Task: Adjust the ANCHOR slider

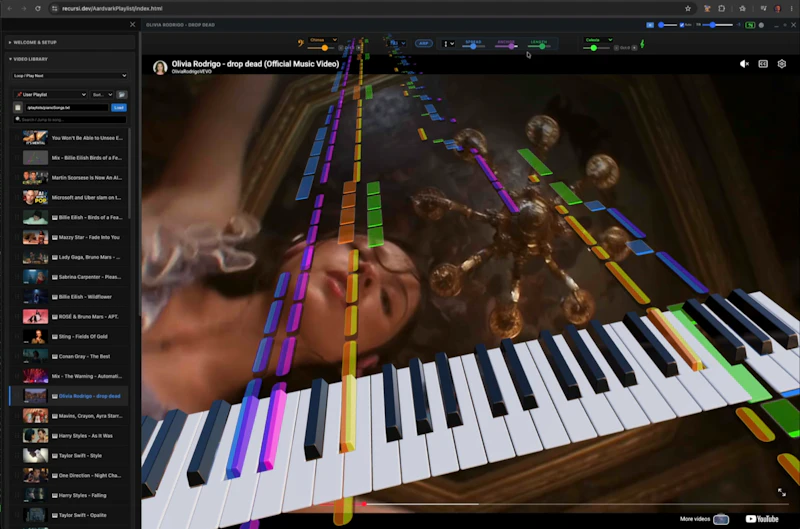Action: pos(507,46)
